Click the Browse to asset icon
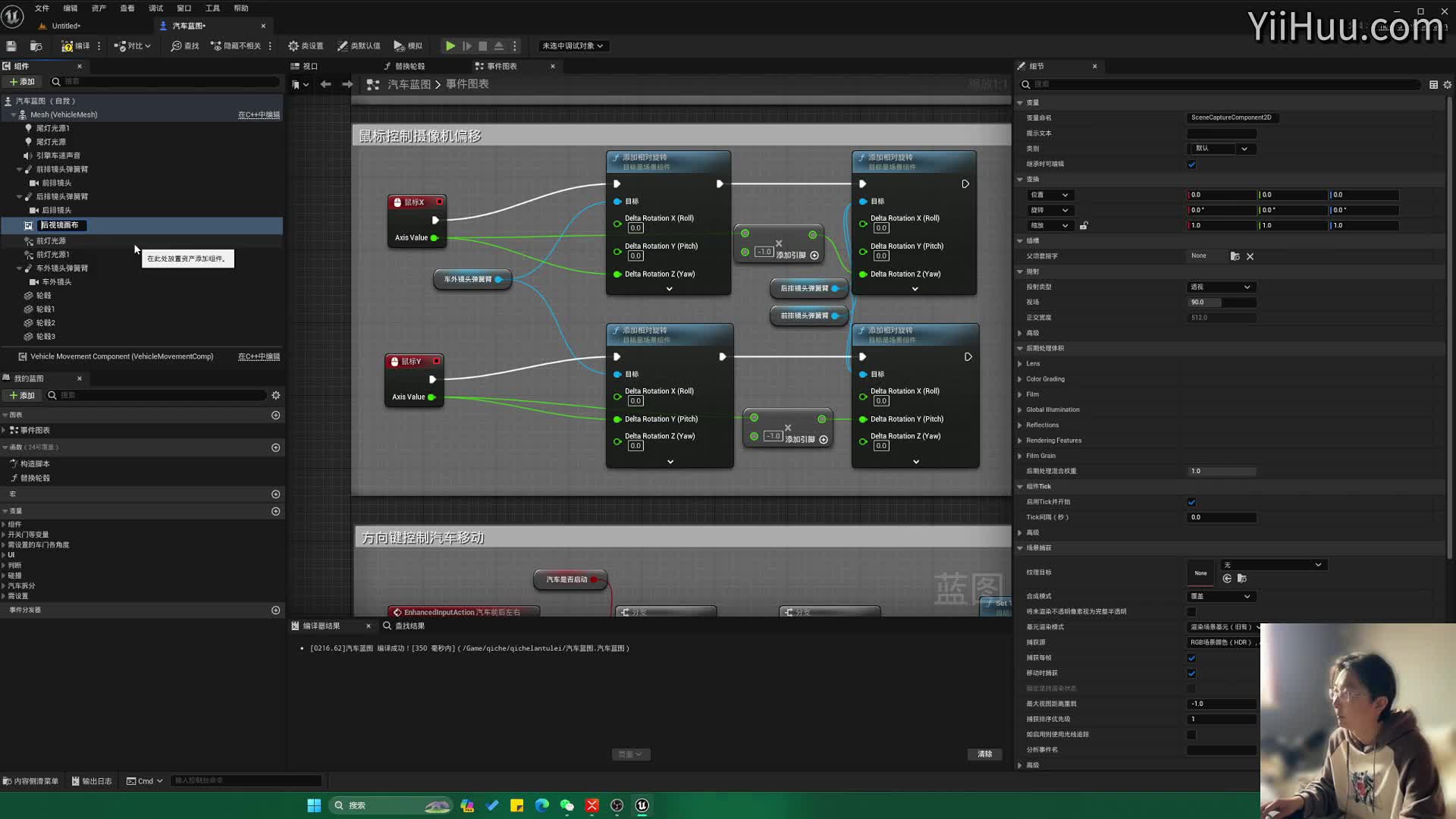Image resolution: width=1456 pixels, height=819 pixels. (36, 46)
